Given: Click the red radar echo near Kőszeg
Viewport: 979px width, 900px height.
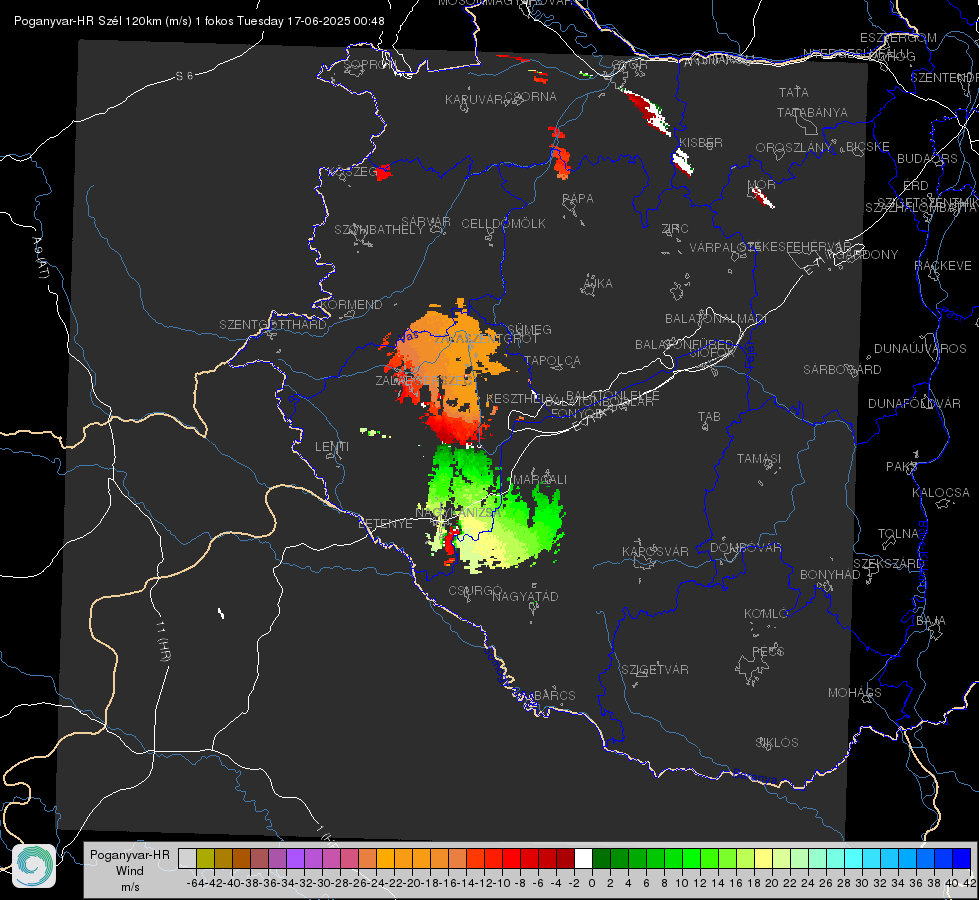Looking at the screenshot, I should 383,172.
